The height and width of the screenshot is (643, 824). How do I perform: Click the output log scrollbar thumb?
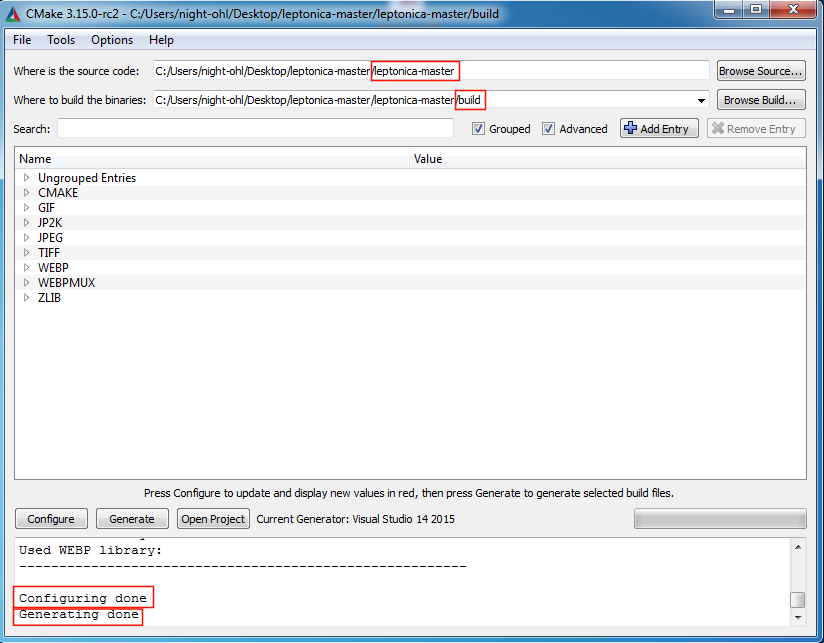[x=798, y=599]
